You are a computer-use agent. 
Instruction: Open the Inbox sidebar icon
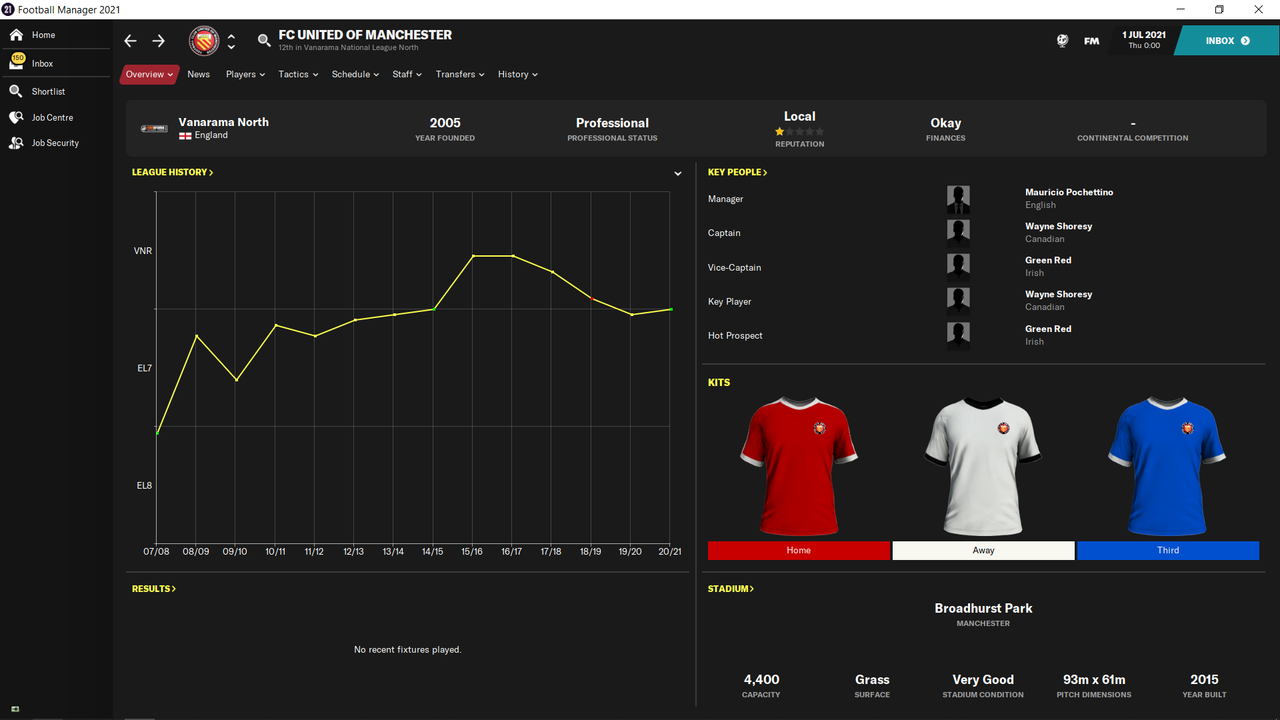click(16, 62)
